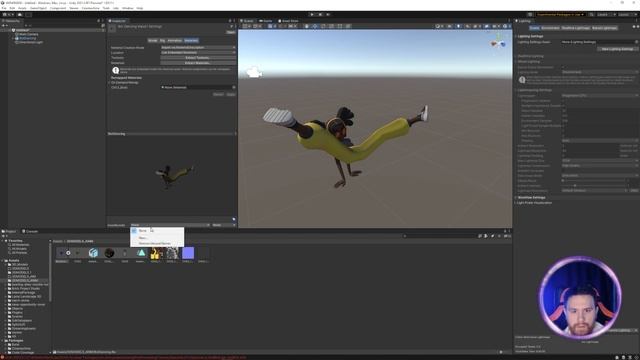The height and width of the screenshot is (360, 640).
Task: Choose Remove Unused Names in the popup
Action: [154, 244]
